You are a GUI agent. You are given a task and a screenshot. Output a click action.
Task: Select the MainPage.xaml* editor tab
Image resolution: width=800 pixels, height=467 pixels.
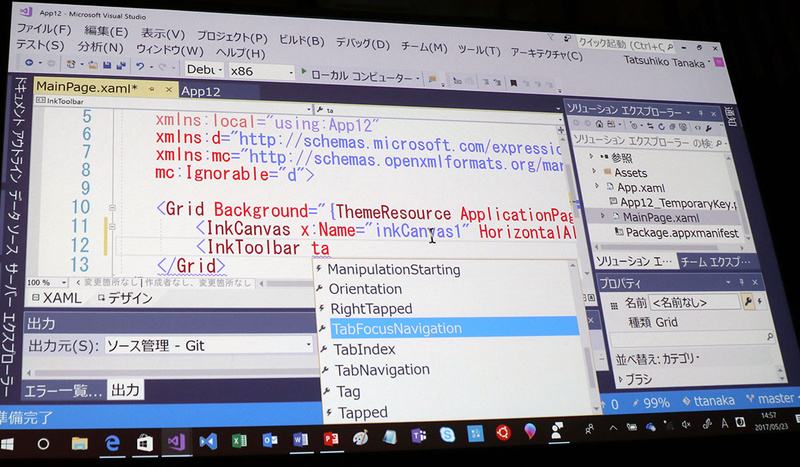[87, 87]
